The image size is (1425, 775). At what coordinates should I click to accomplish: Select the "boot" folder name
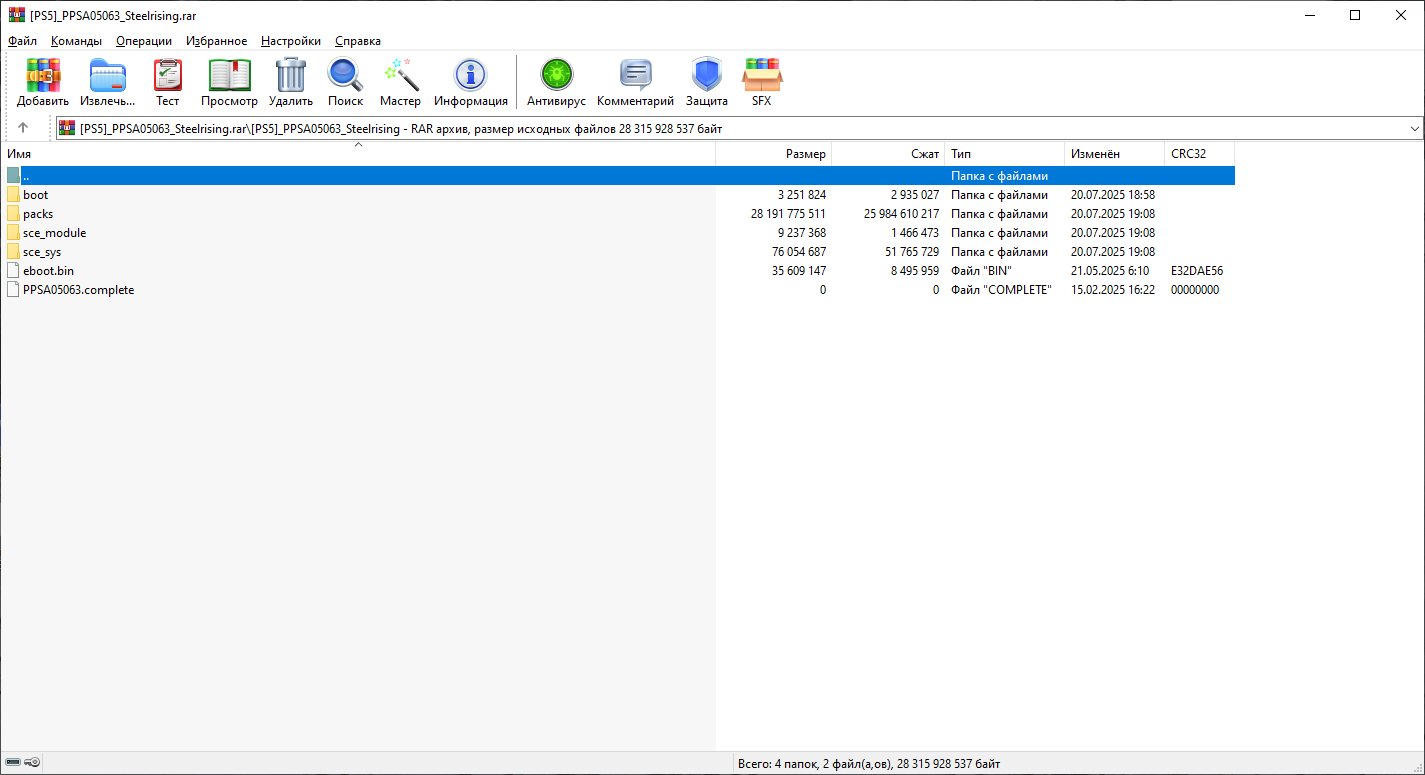[35, 195]
